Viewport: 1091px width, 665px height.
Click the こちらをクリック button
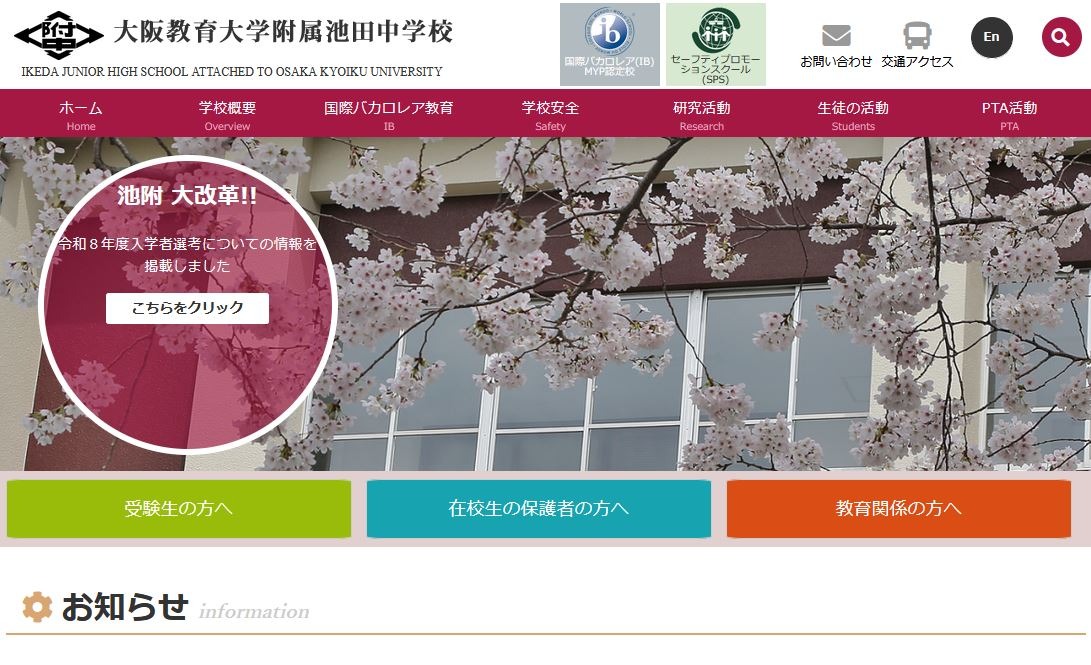(187, 308)
